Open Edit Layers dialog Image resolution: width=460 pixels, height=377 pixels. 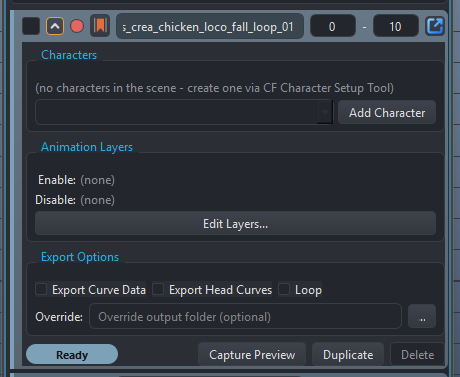point(235,223)
